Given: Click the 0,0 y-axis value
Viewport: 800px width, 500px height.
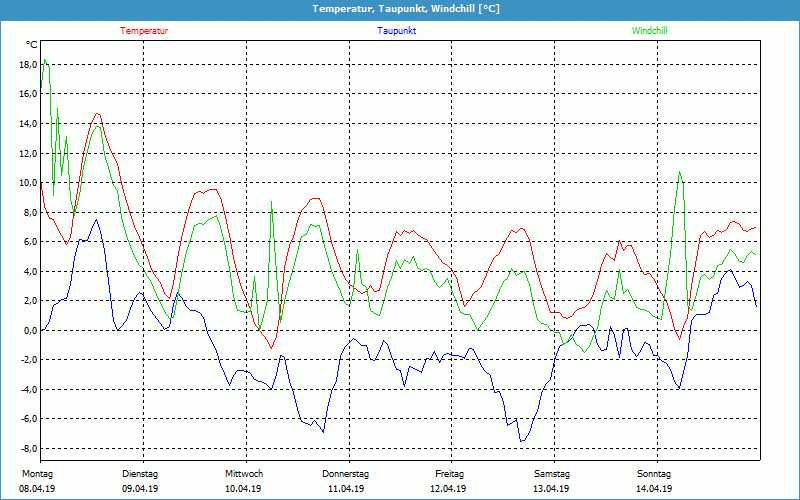Looking at the screenshot, I should tap(30, 330).
